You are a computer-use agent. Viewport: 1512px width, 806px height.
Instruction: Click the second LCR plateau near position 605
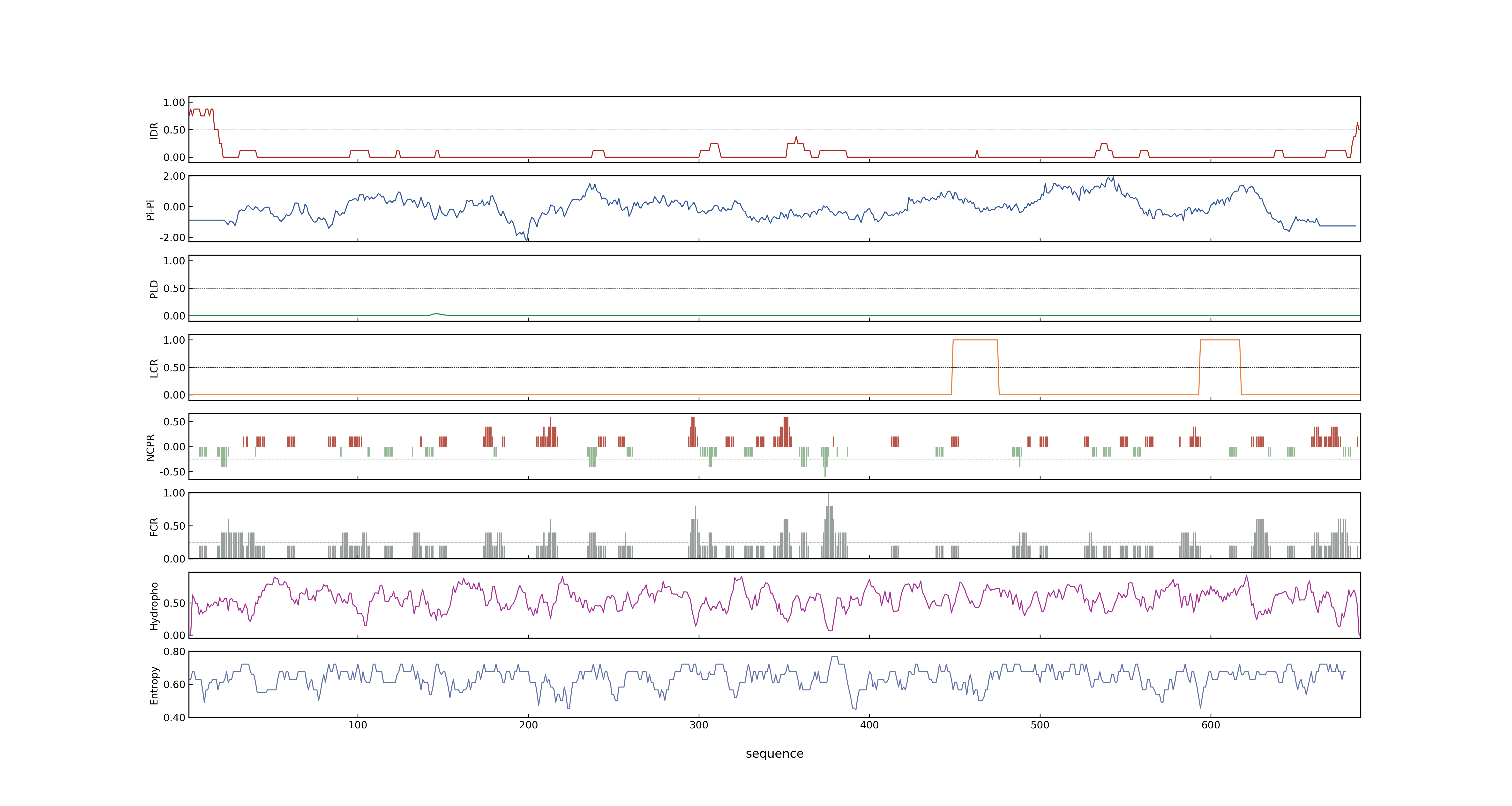(x=1220, y=340)
